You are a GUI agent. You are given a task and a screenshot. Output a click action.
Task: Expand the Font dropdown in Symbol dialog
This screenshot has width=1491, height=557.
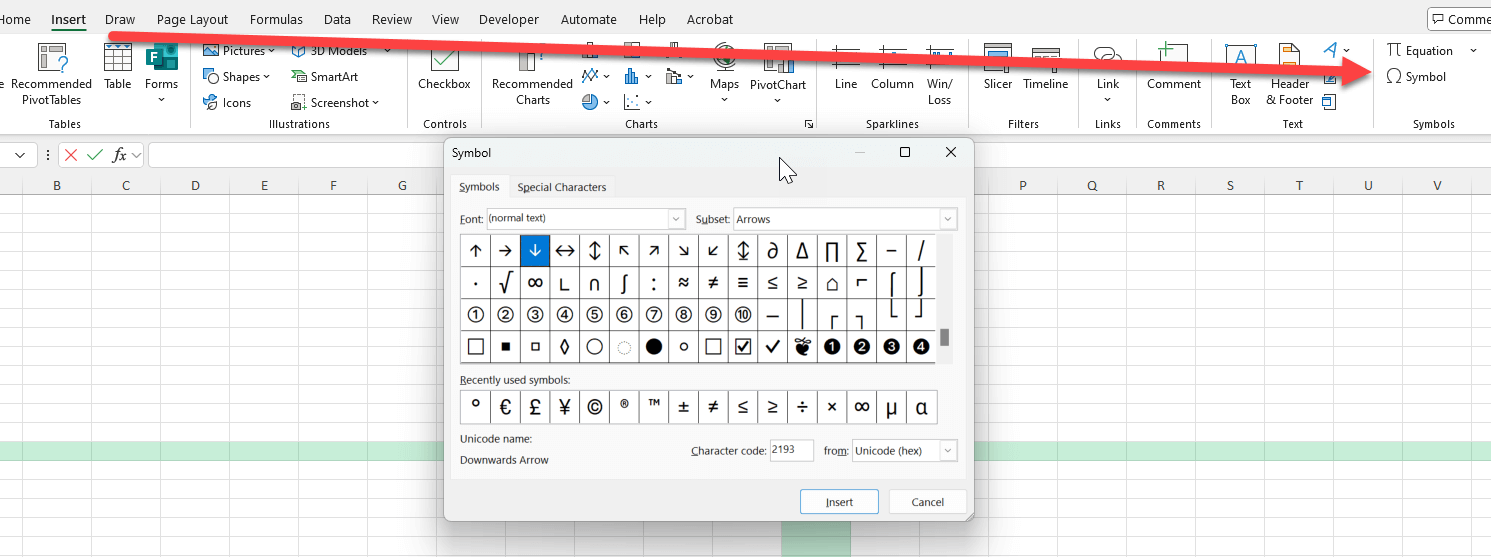coord(675,218)
